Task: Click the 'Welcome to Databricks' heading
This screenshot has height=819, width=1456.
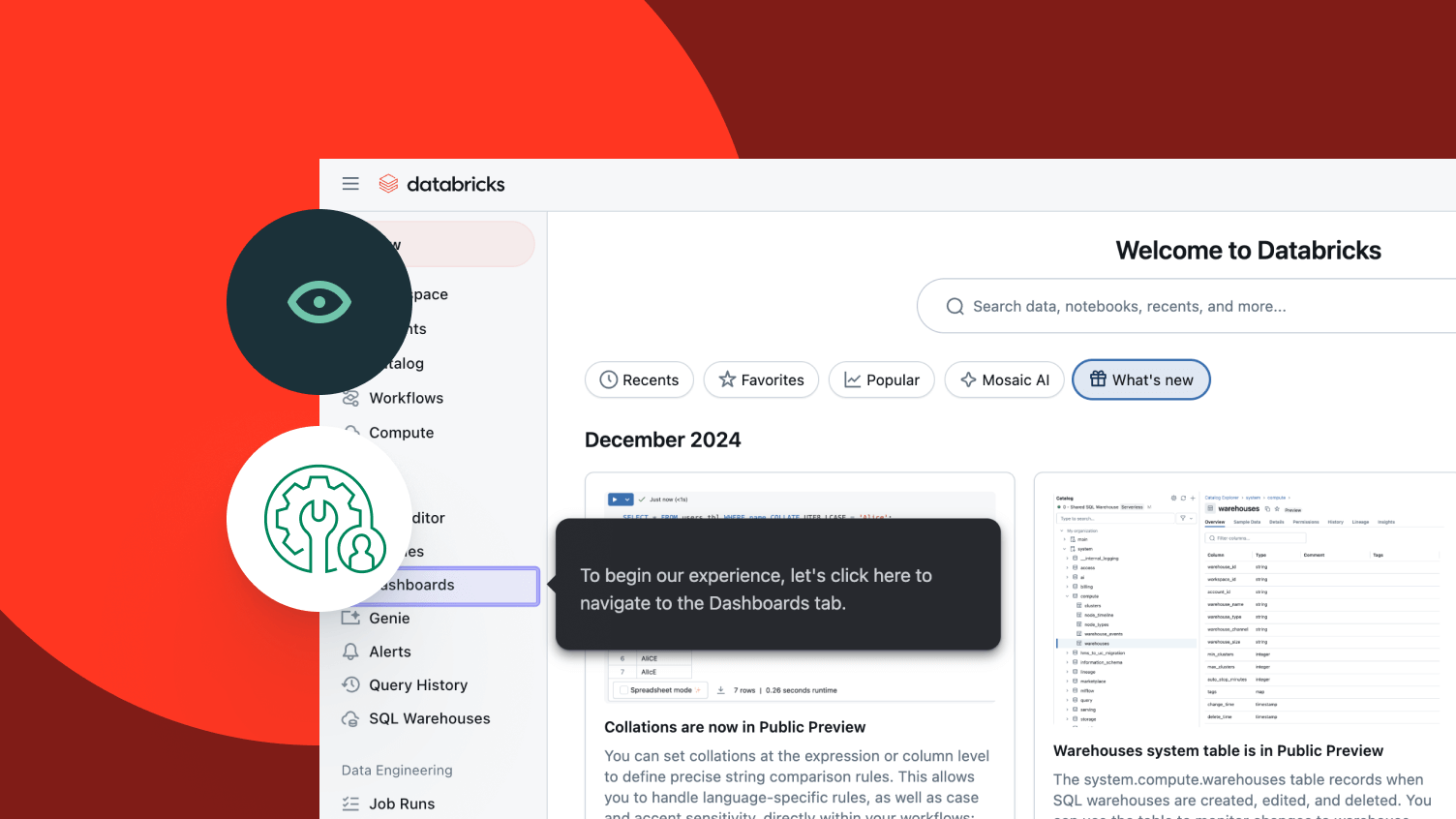Action: pos(1248,251)
